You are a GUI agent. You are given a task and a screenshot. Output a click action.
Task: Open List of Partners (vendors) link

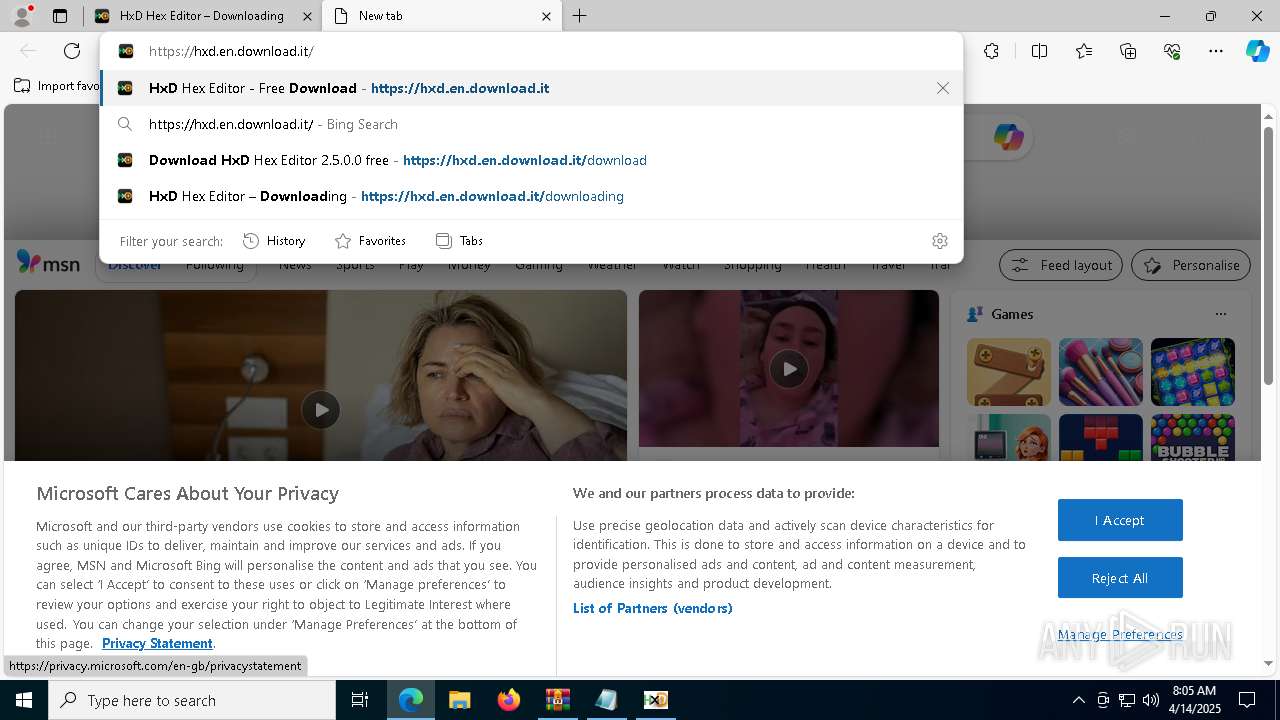pos(653,608)
